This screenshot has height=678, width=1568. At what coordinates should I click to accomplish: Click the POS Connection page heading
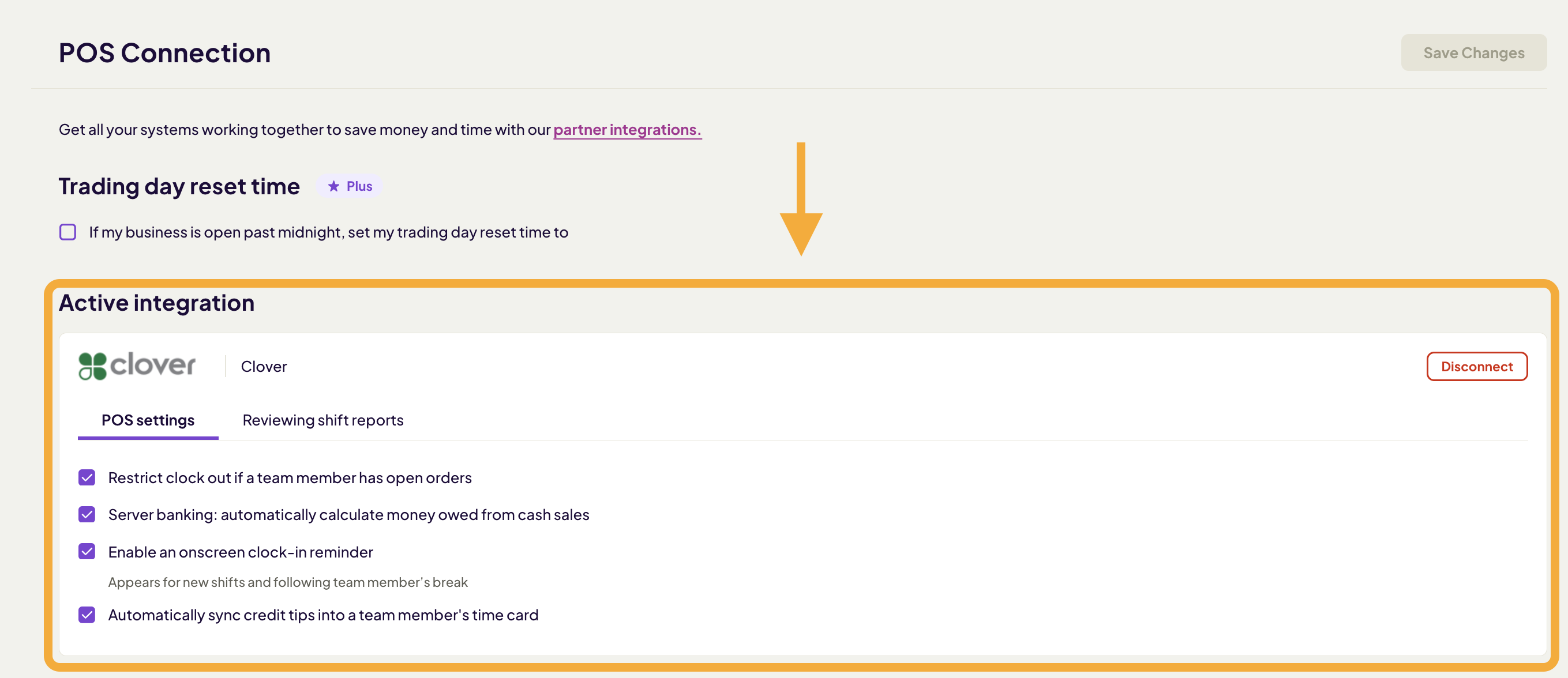point(164,52)
